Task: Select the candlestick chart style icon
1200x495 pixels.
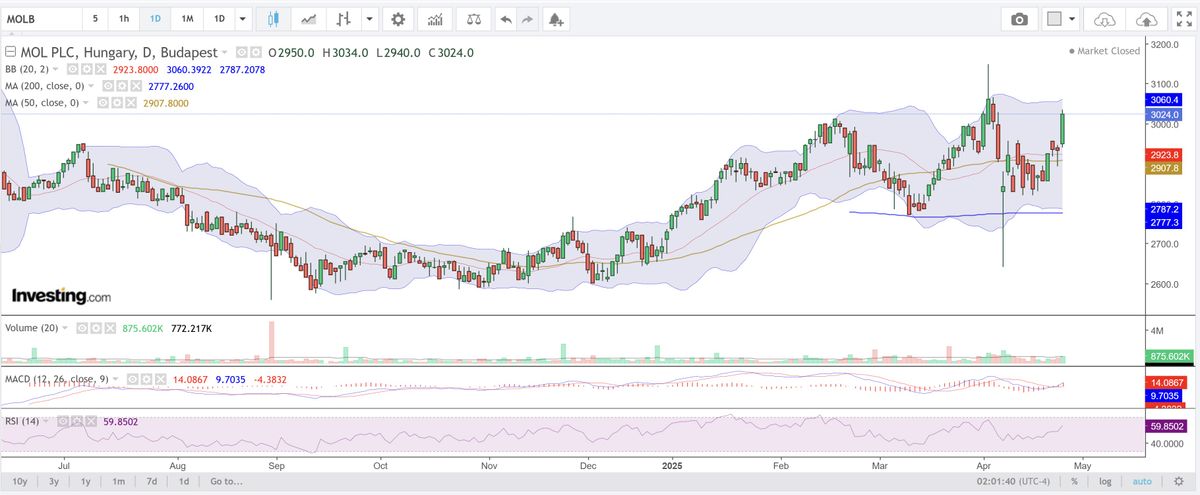Action: [x=274, y=19]
